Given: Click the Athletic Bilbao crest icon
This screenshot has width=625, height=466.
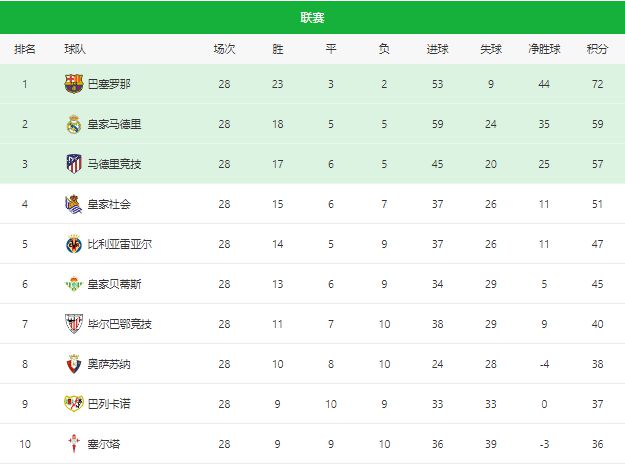Looking at the screenshot, I should click(73, 324).
